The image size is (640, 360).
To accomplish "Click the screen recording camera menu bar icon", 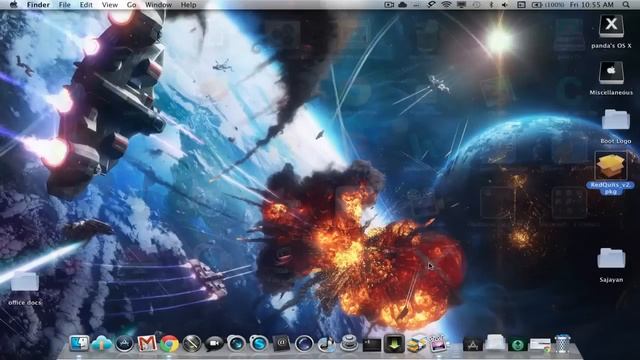I will (x=389, y=4).
